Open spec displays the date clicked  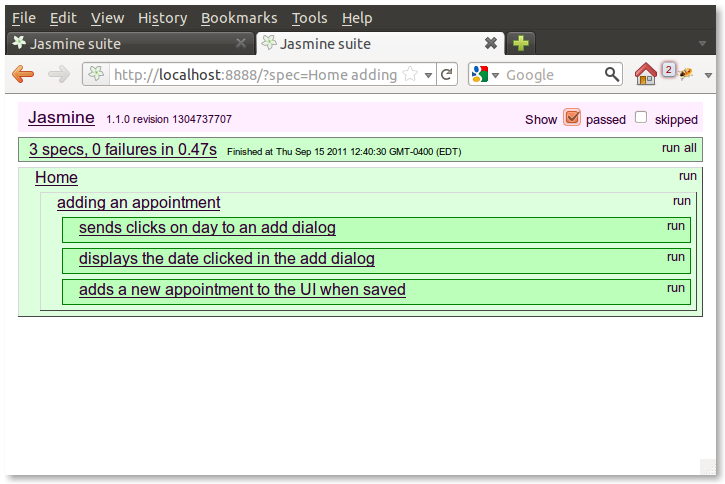pos(227,258)
